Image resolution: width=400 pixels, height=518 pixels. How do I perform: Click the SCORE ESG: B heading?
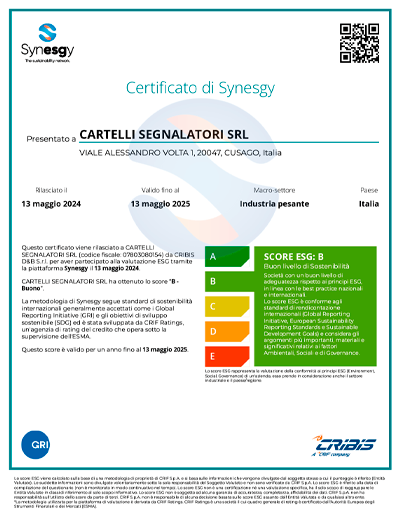294,257
